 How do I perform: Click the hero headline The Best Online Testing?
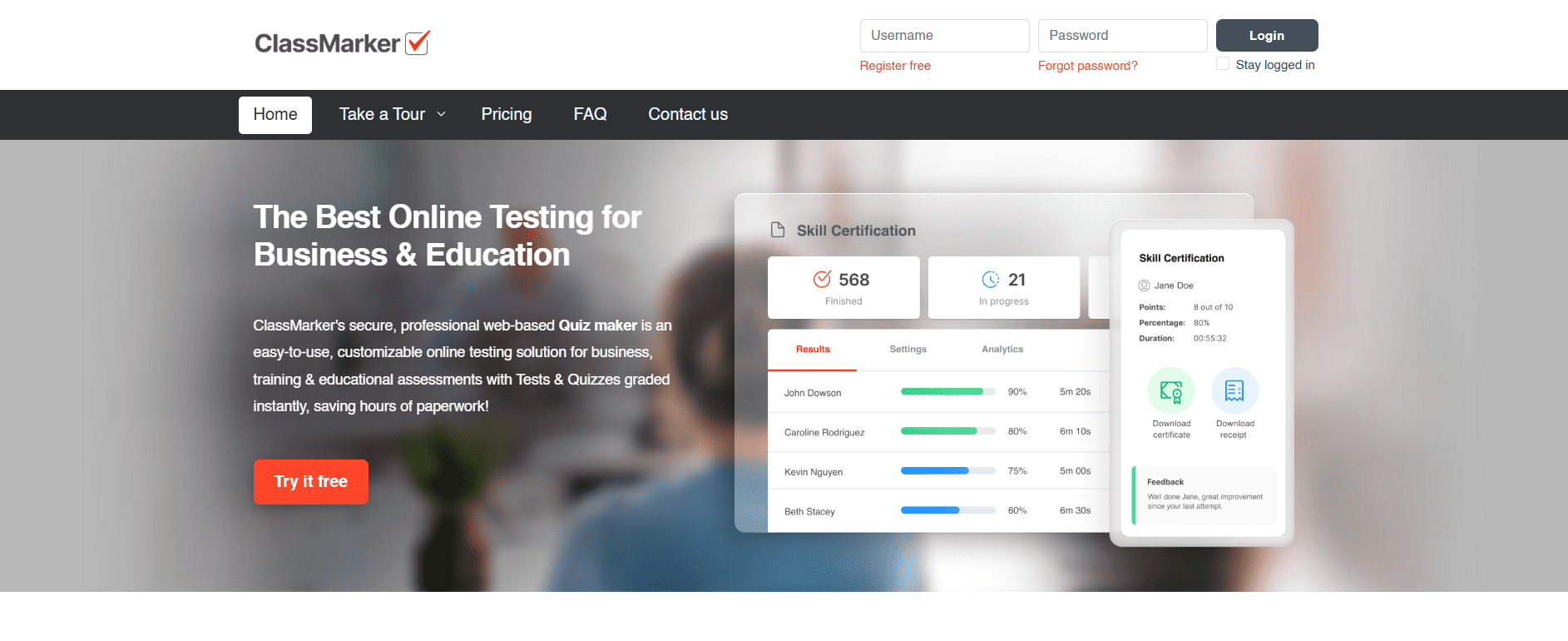coord(448,236)
